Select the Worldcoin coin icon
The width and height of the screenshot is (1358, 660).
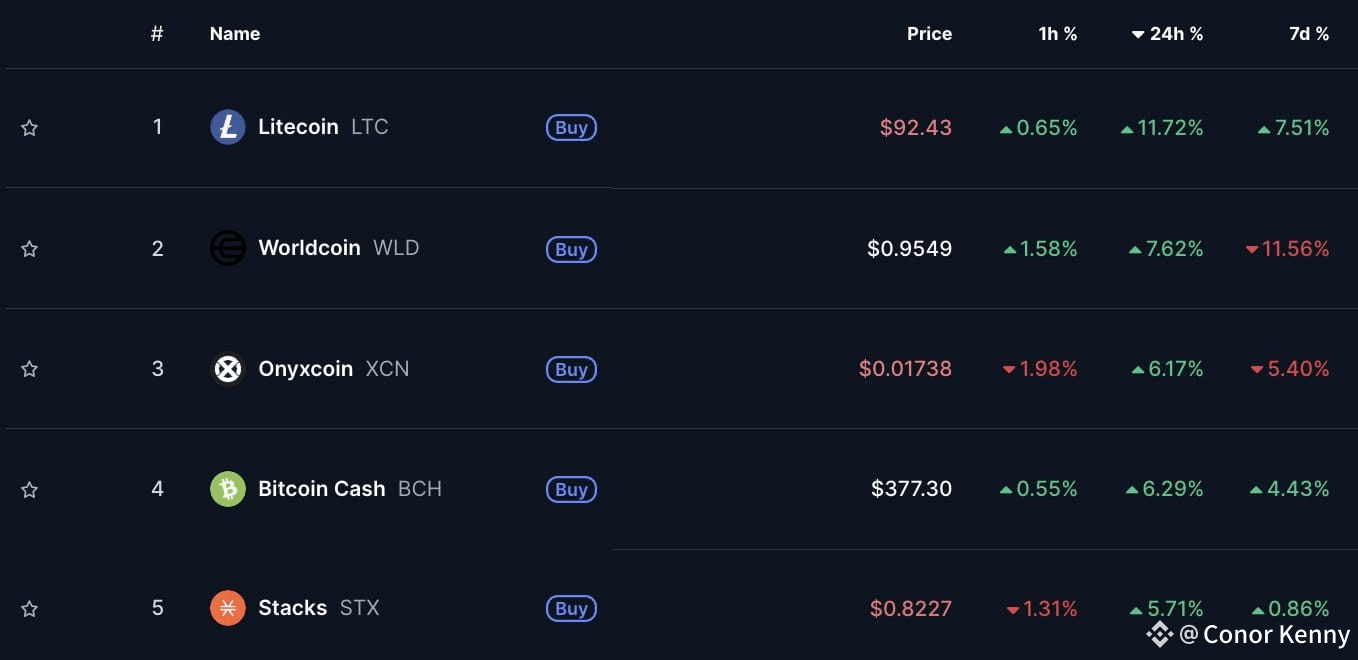pos(228,248)
